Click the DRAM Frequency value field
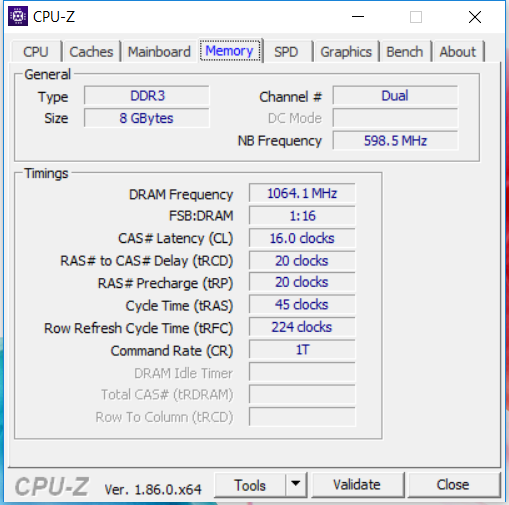The height and width of the screenshot is (505, 509). pyautogui.click(x=302, y=193)
